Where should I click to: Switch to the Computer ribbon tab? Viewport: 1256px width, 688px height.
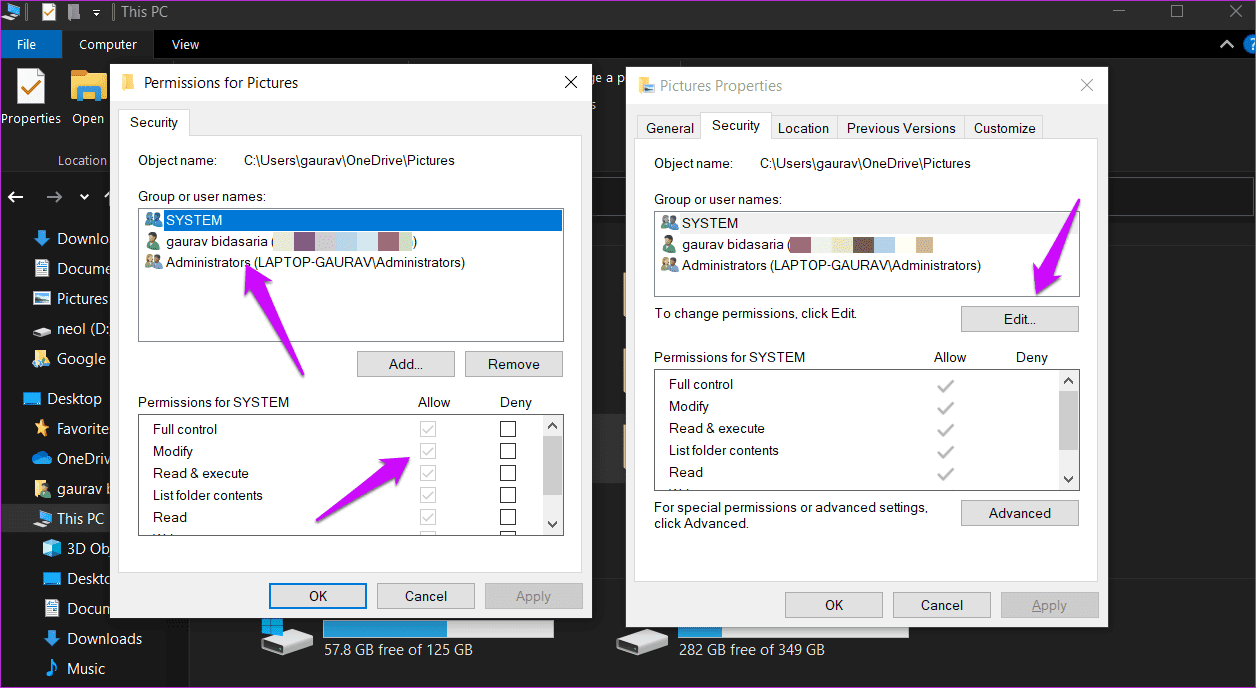click(108, 44)
